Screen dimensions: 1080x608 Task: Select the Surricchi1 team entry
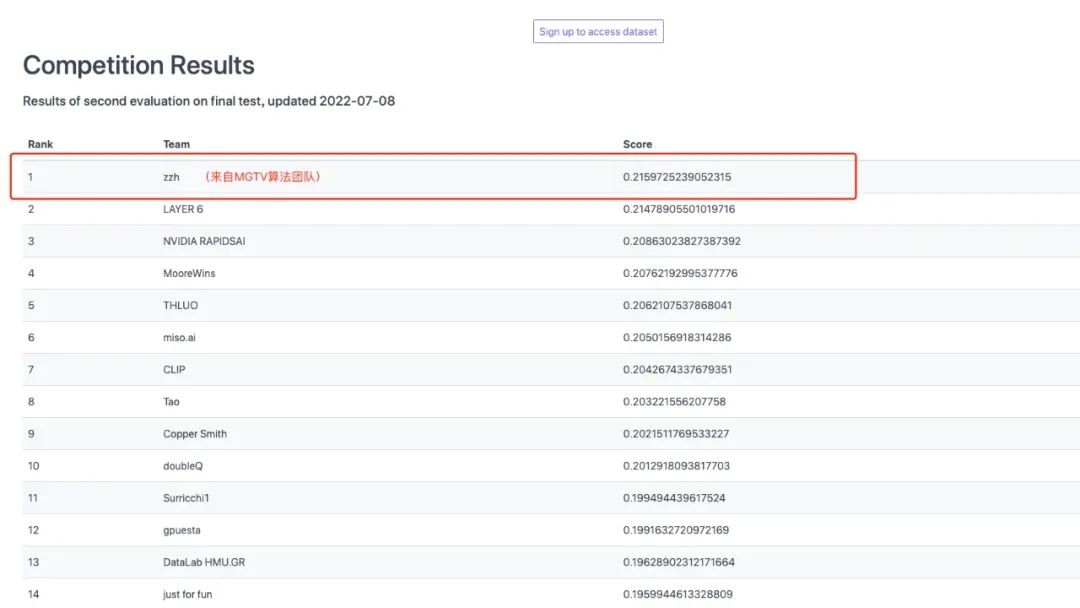(188, 497)
